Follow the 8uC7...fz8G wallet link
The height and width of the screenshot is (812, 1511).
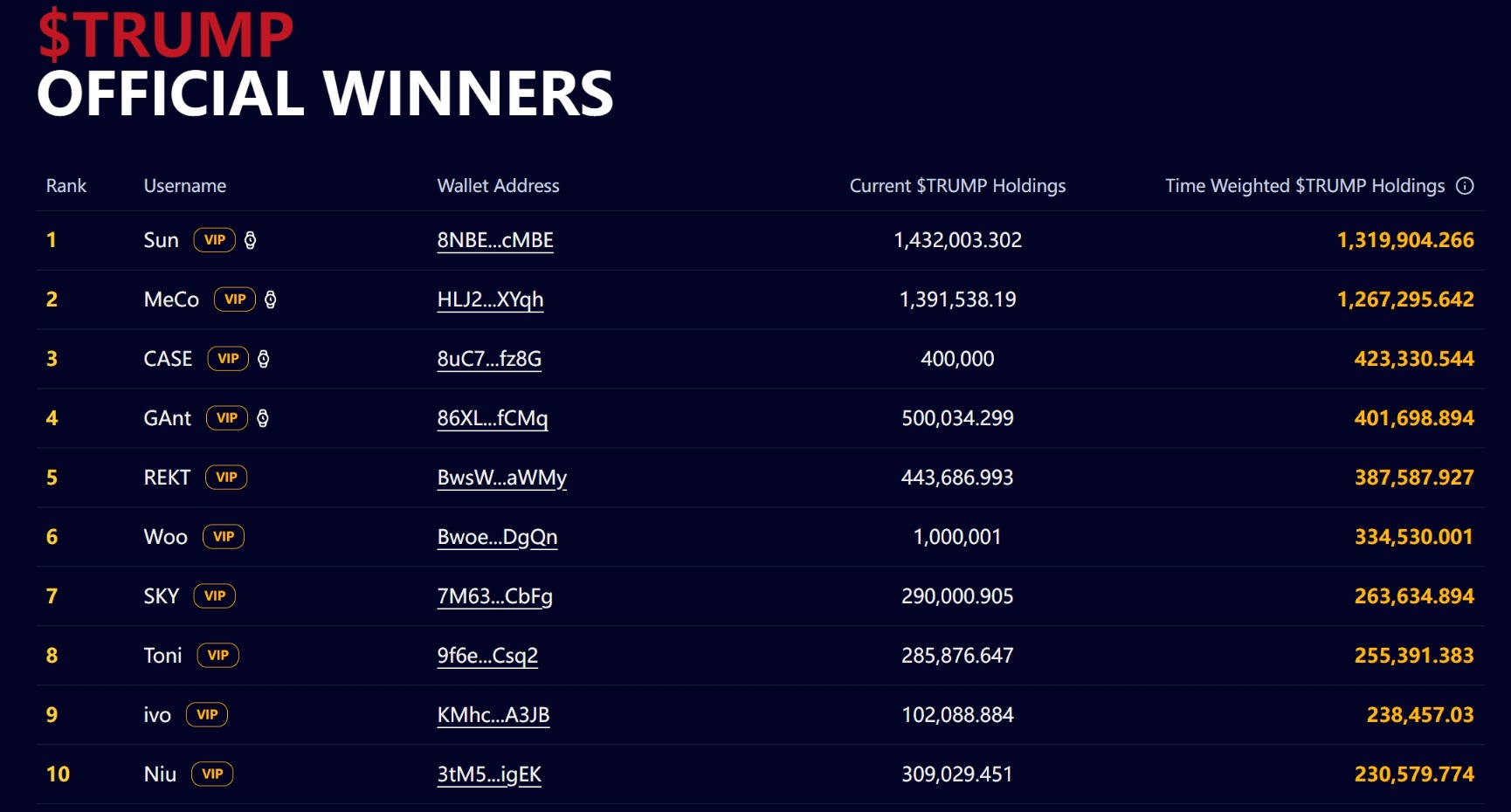coord(489,359)
